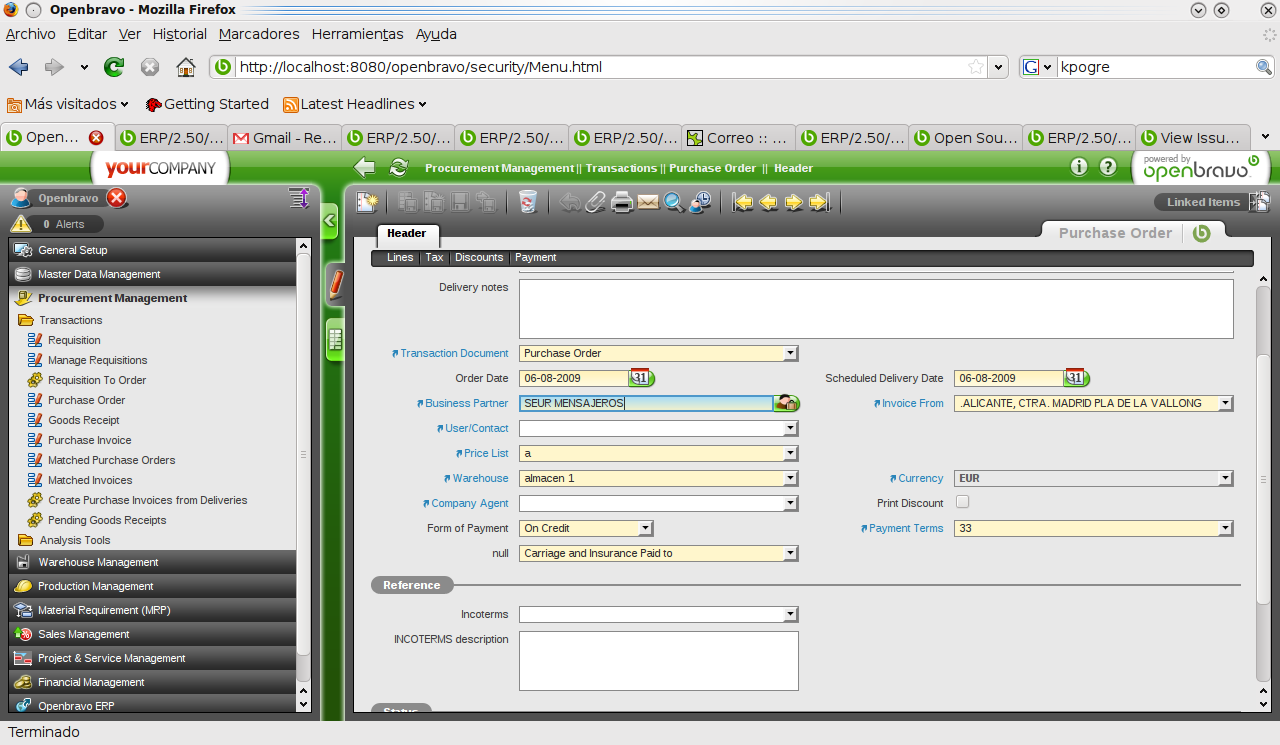Click the printer icon in toolbar

622,202
